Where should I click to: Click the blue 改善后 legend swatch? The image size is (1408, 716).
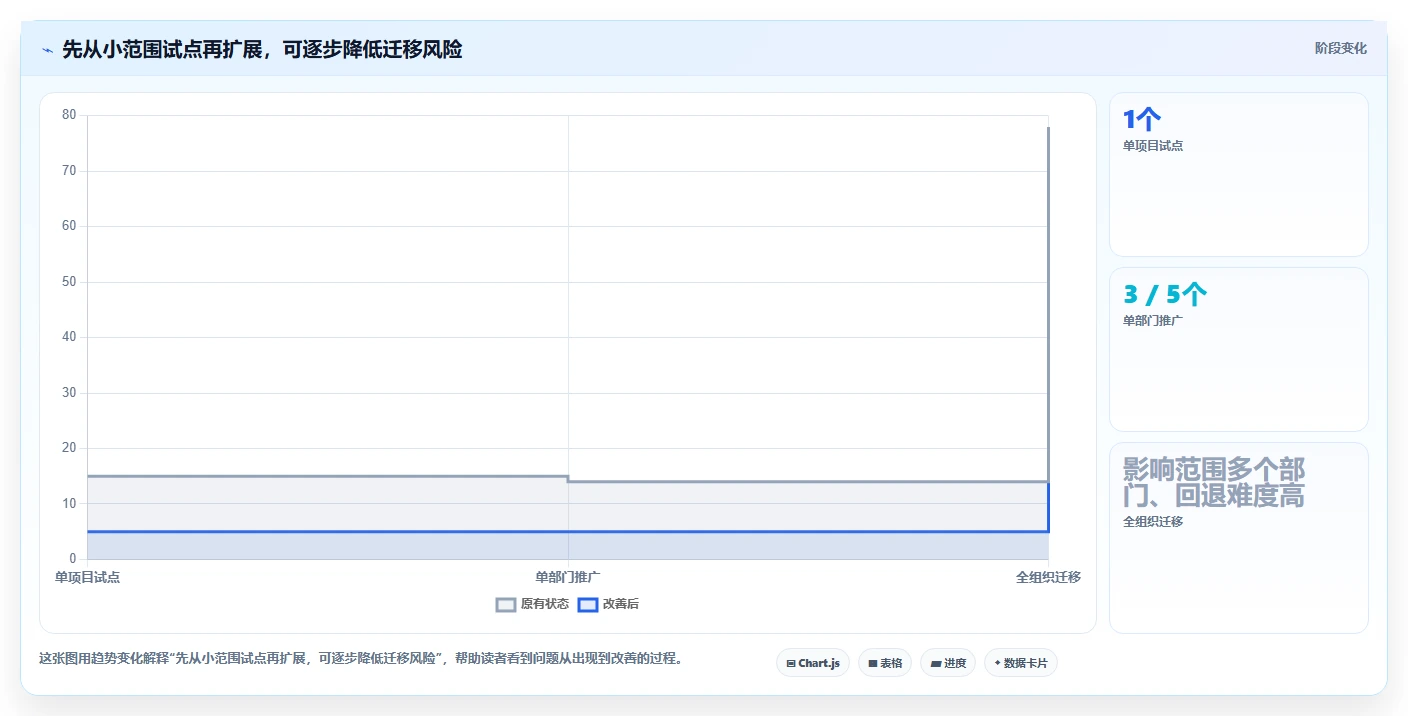(x=588, y=604)
